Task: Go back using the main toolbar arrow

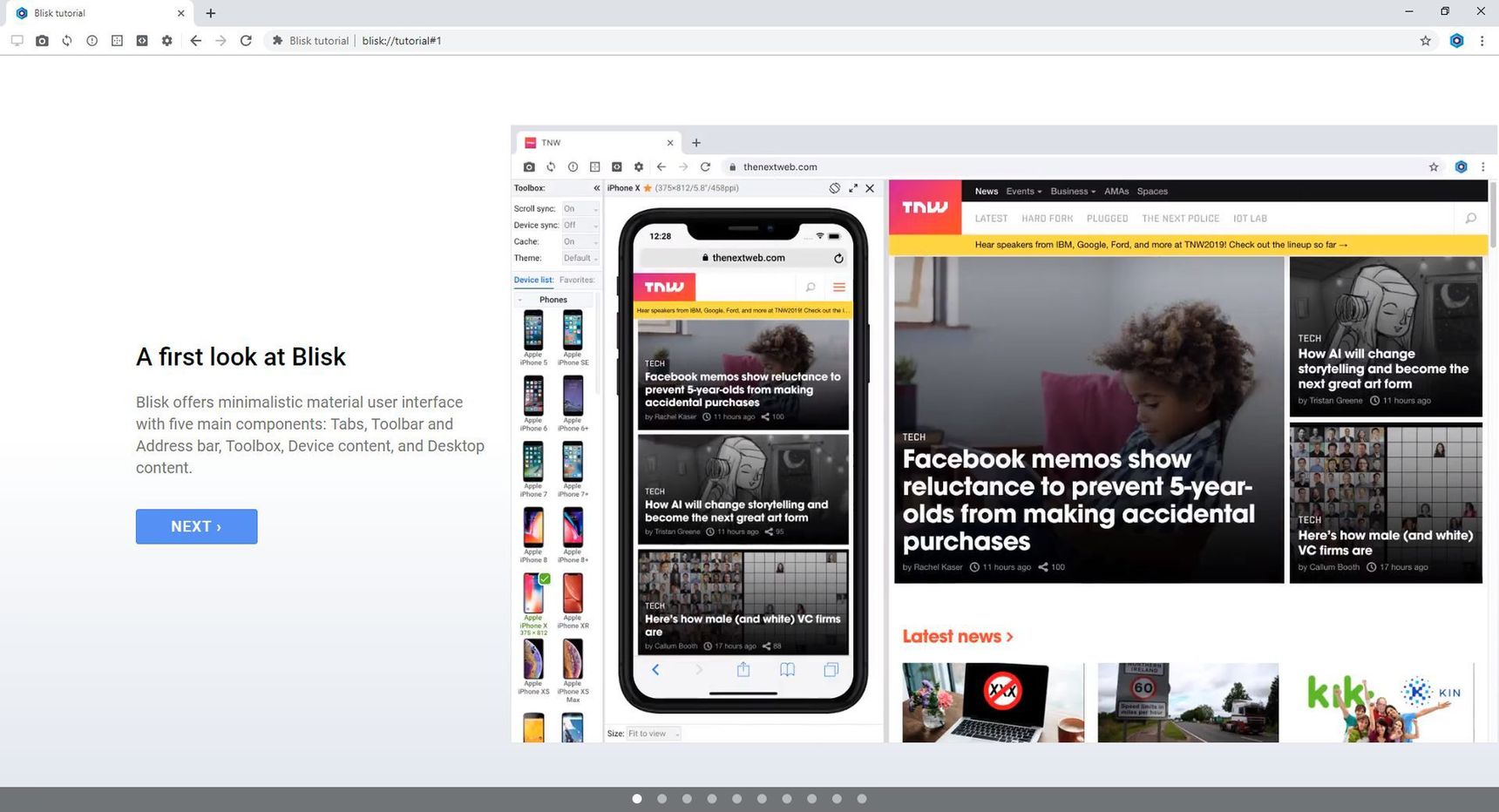Action: (195, 41)
